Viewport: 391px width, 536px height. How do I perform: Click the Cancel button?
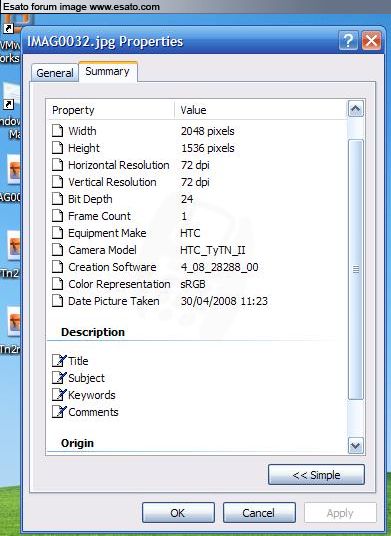coord(259,512)
